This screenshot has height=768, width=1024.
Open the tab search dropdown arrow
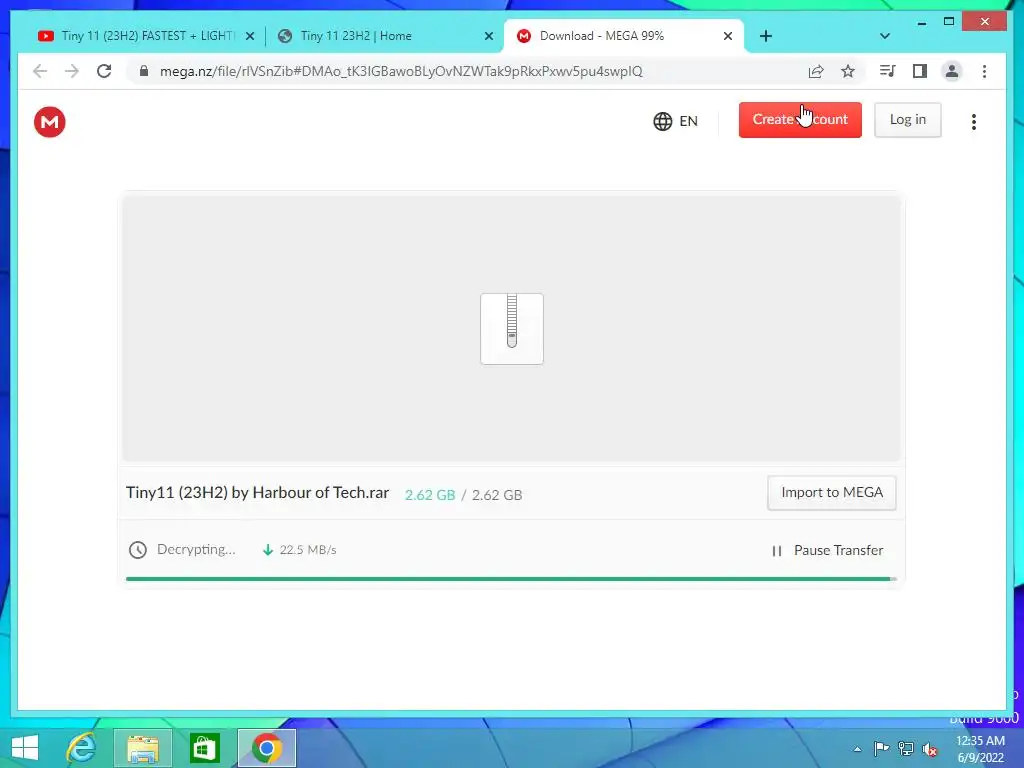coord(885,37)
